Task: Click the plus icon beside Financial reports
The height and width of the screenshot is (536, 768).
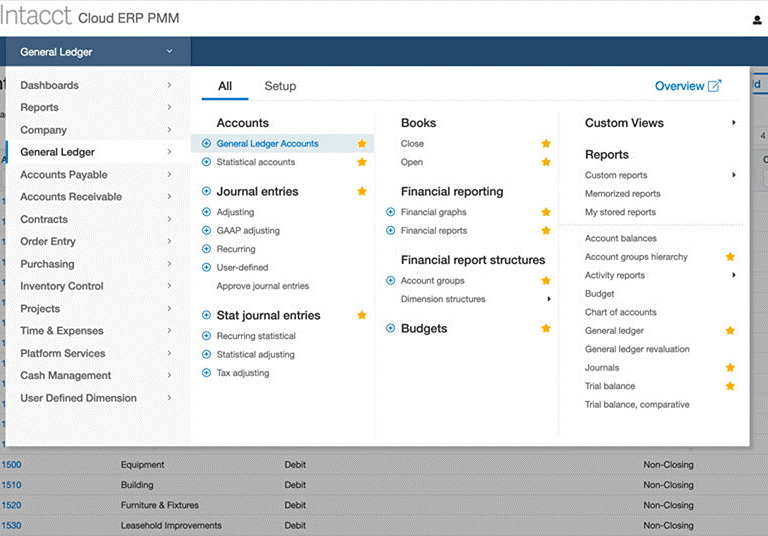Action: point(390,230)
